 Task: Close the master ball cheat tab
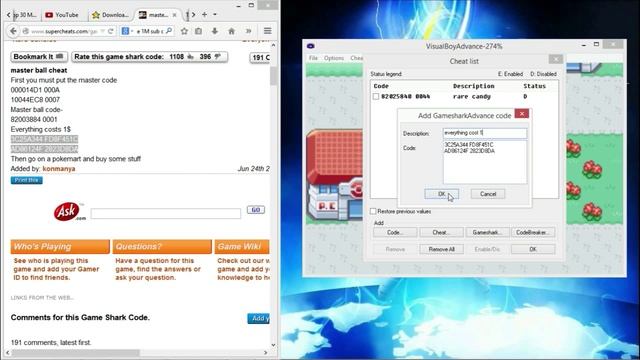click(x=174, y=15)
